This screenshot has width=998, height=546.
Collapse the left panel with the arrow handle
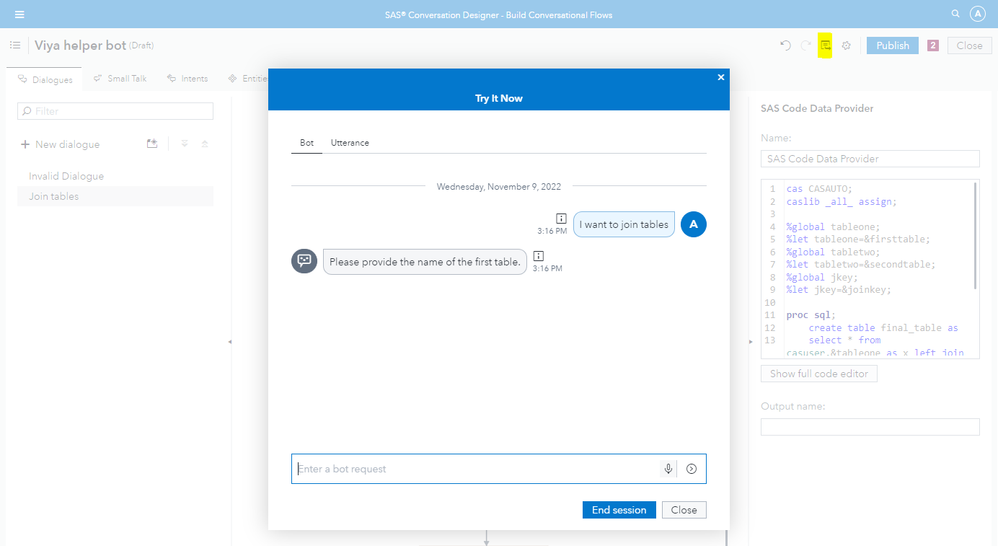tap(230, 342)
